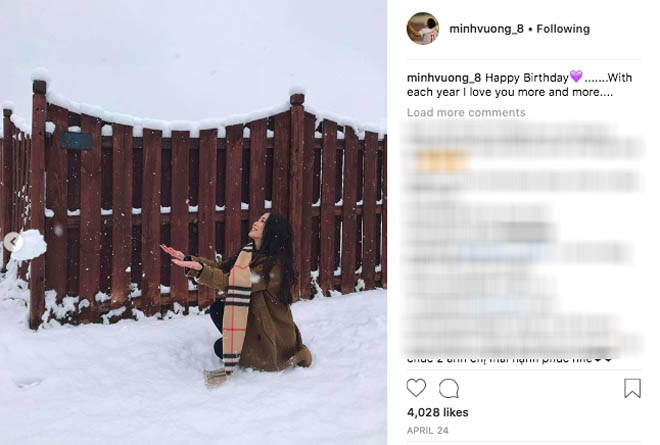This screenshot has height=445, width=660.
Task: Go to previous photo using left arrow
Action: pos(13,242)
